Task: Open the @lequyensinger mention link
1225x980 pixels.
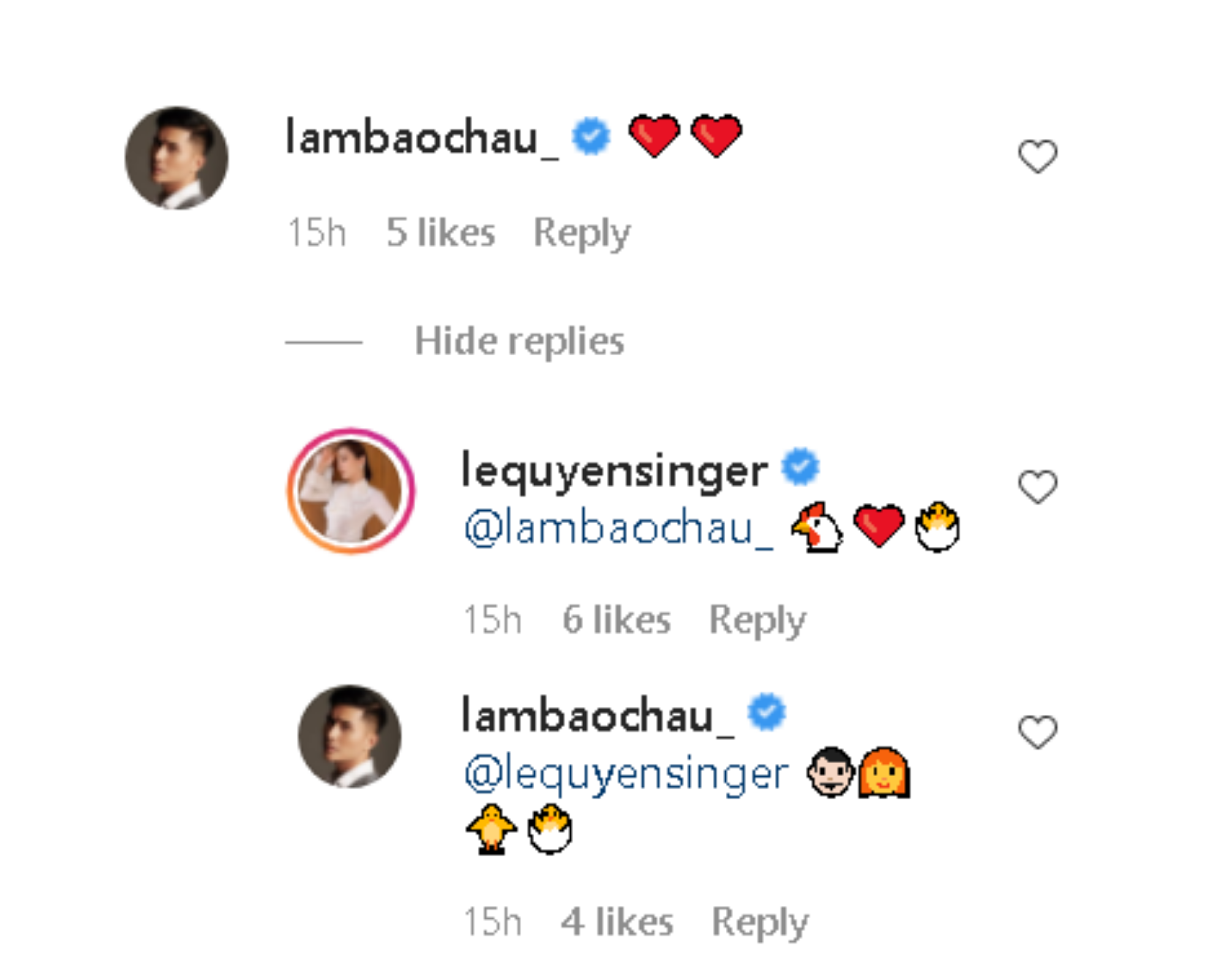Action: point(627,774)
